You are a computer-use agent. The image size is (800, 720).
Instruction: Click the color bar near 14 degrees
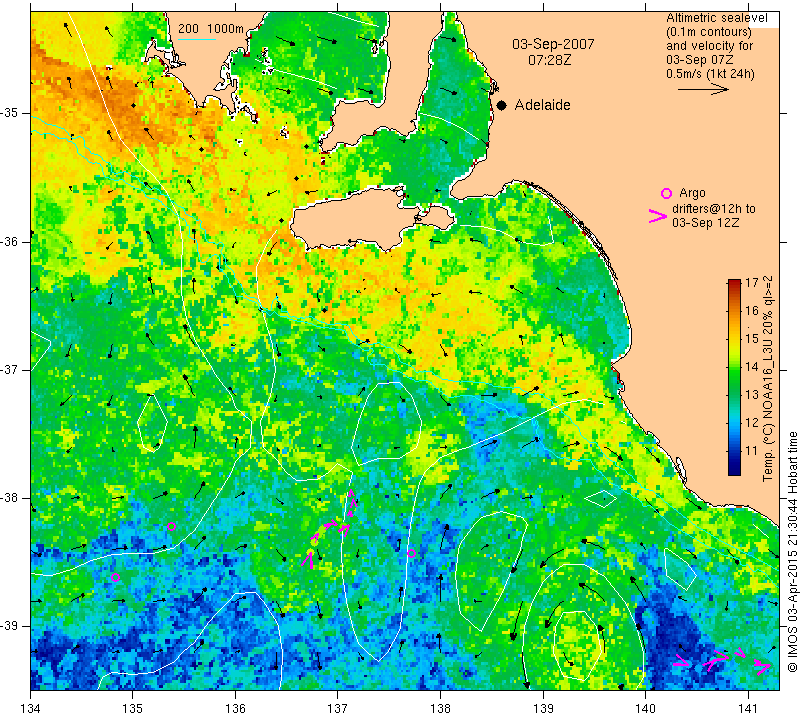pyautogui.click(x=734, y=366)
